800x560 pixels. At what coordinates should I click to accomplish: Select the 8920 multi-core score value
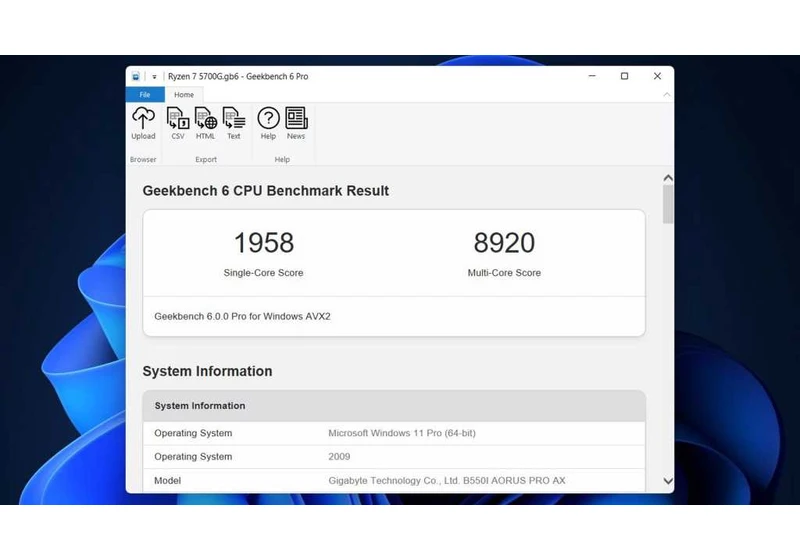pos(504,243)
